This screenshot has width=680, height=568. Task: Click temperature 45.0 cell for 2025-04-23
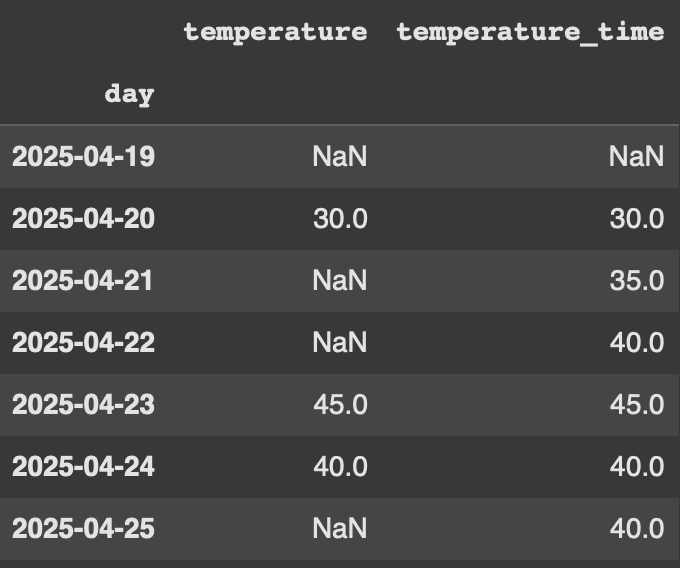coord(340,404)
